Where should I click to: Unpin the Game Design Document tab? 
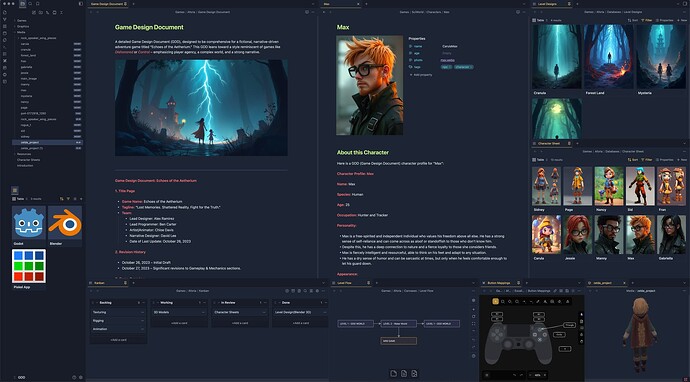[x=125, y=4]
